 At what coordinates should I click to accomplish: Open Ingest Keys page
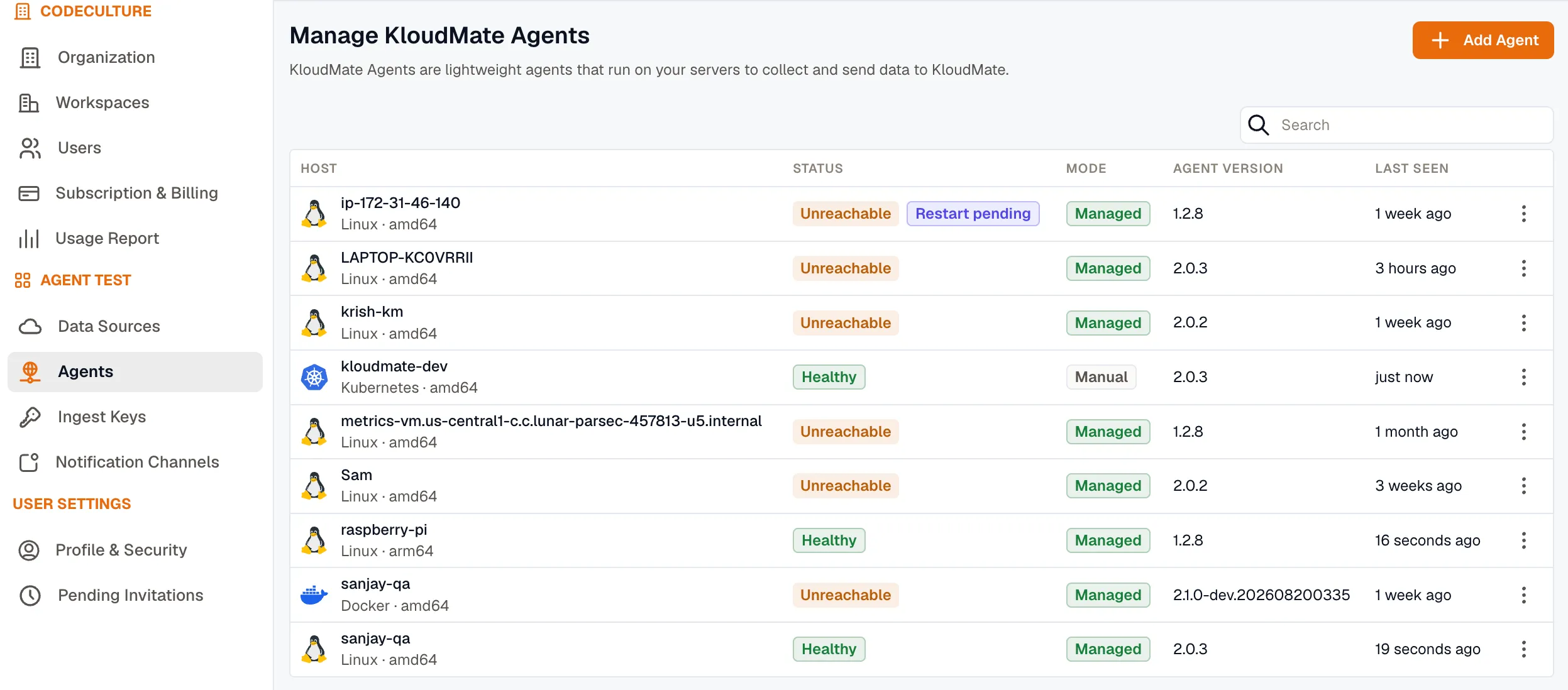[135, 417]
